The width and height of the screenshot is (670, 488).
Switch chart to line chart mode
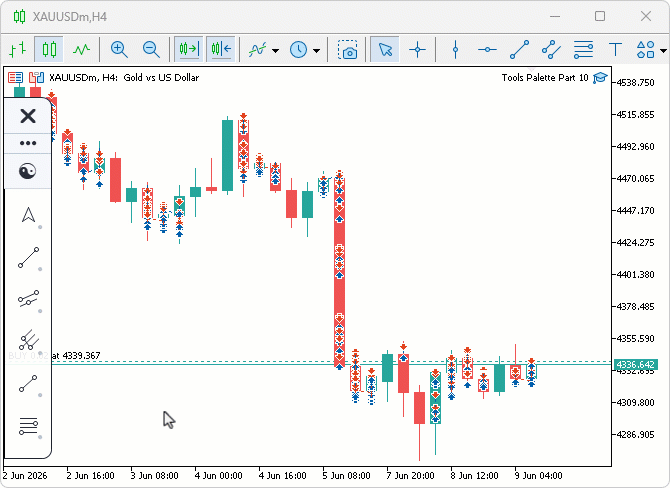tap(82, 50)
